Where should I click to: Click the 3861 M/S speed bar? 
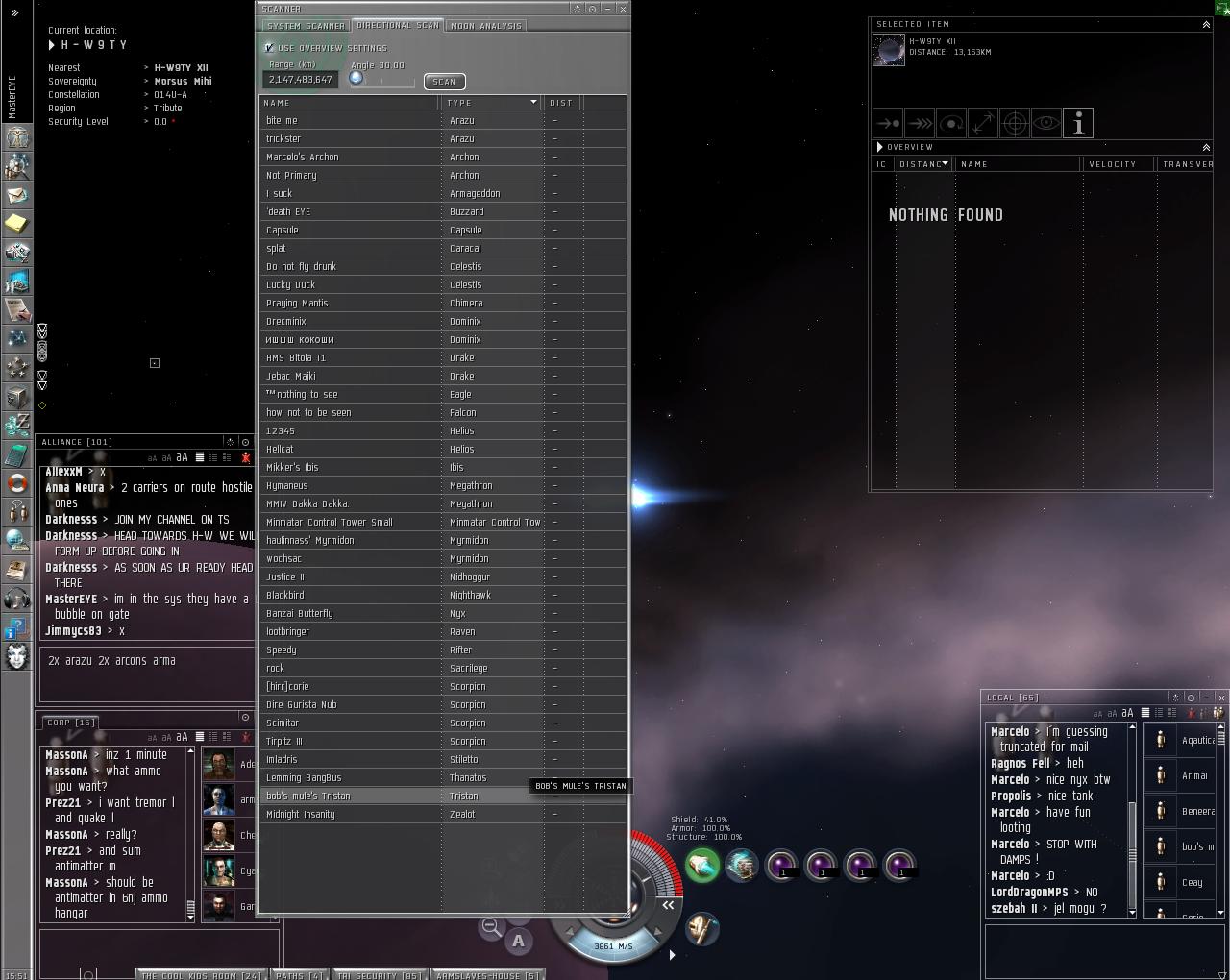tap(613, 946)
